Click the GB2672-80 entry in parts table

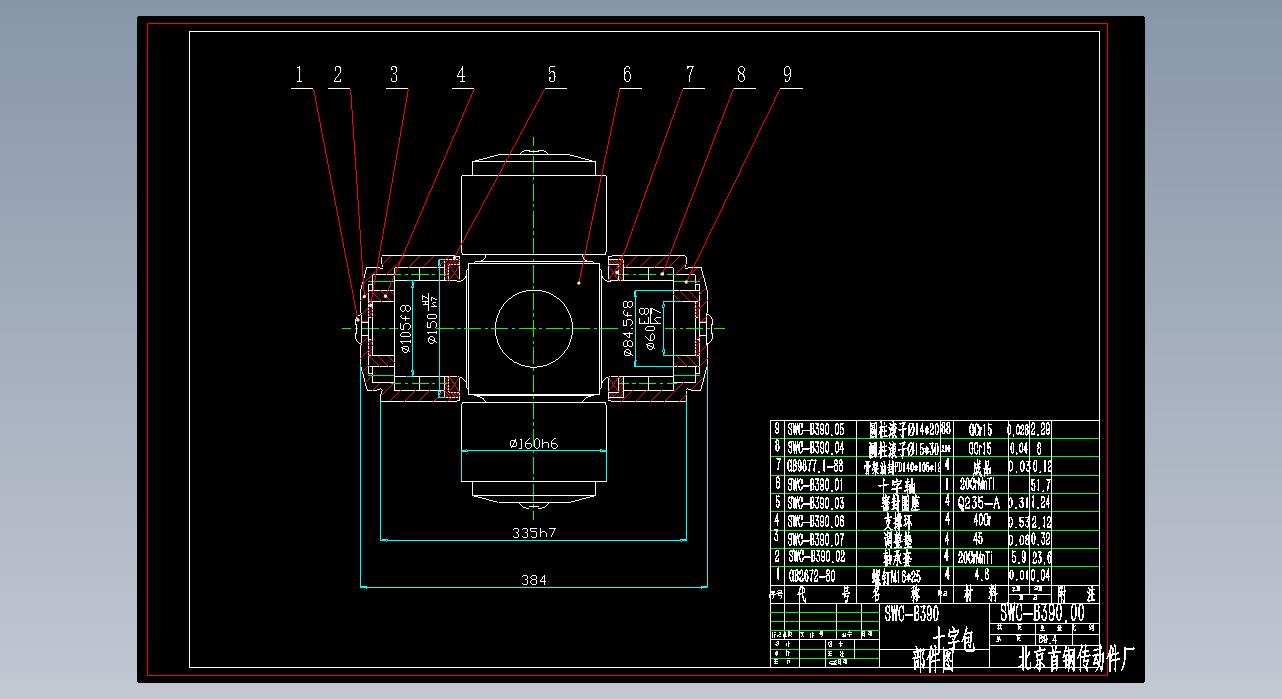(x=813, y=576)
